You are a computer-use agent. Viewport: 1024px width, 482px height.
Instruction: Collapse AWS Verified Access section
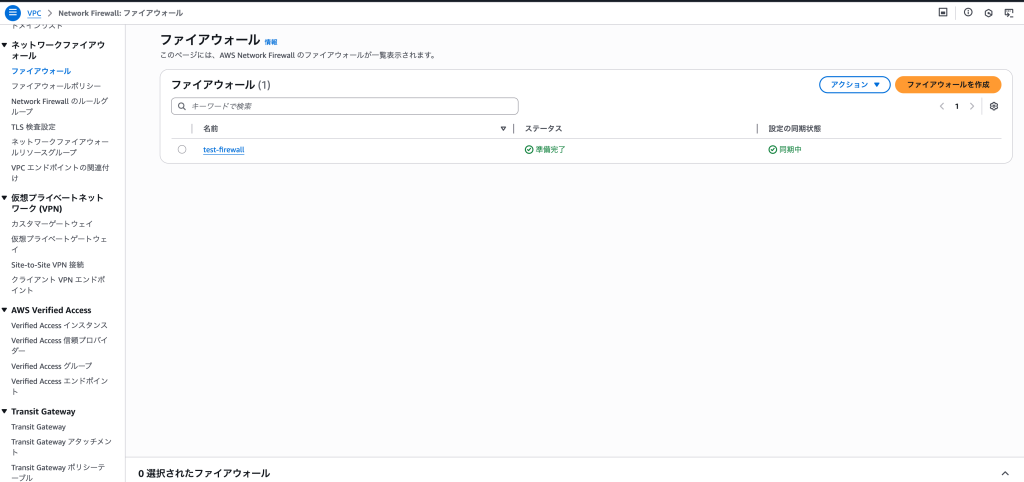tap(5, 310)
